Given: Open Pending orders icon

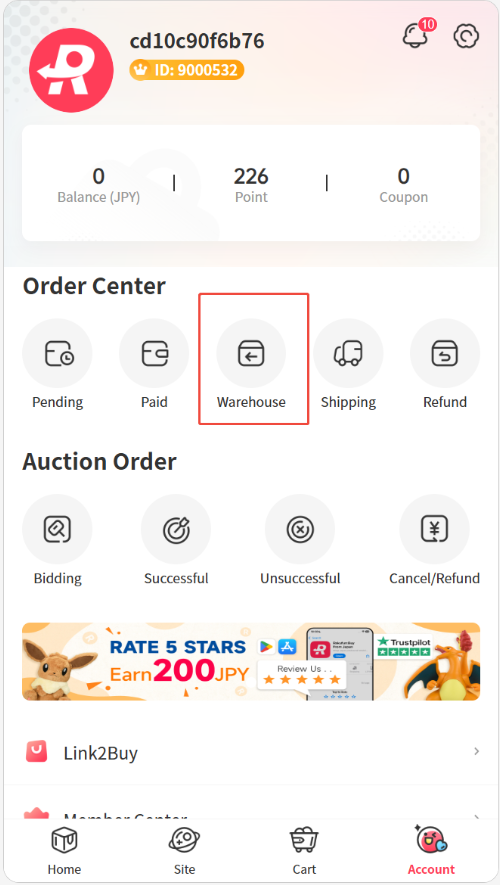Looking at the screenshot, I should (57, 353).
